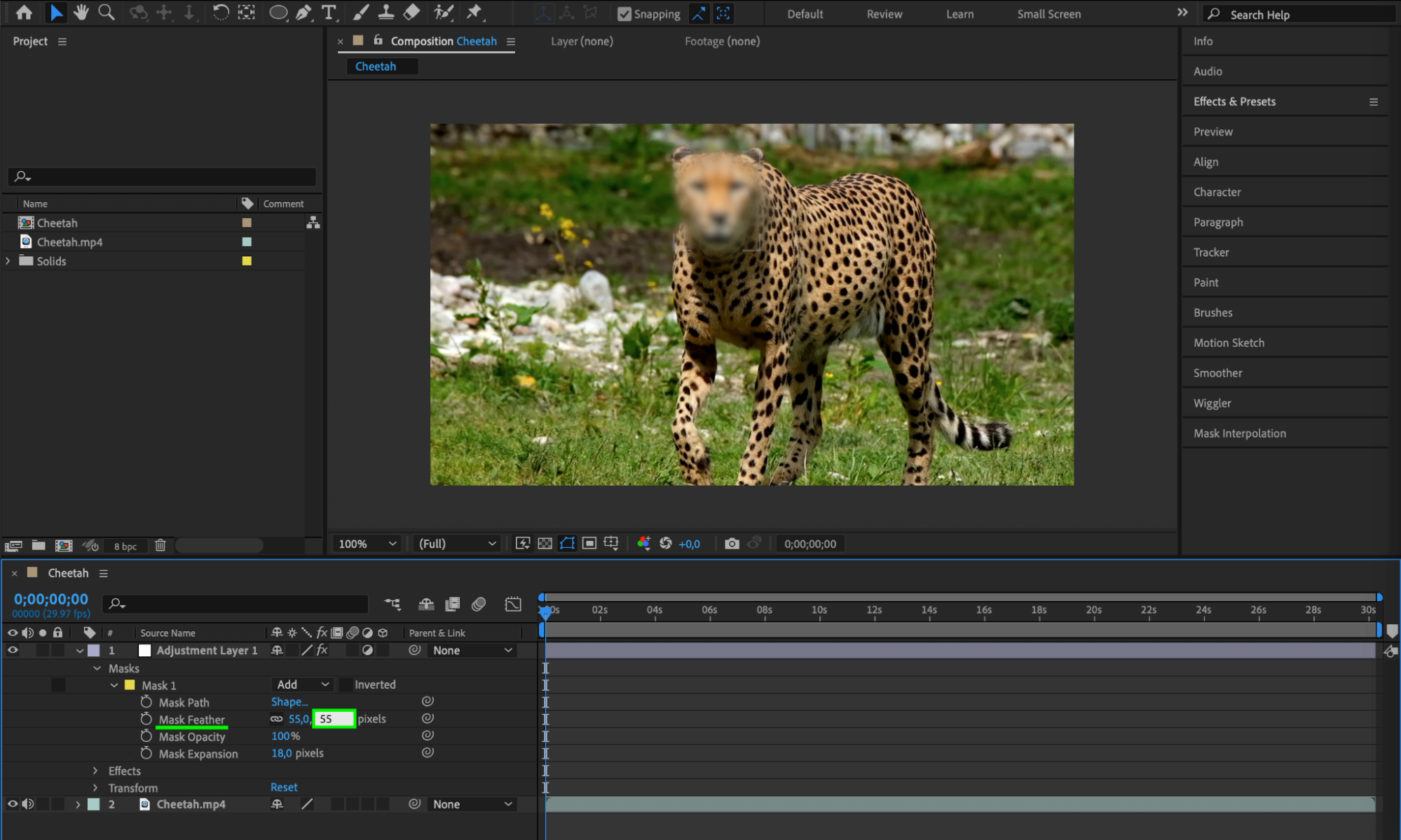Click the Mask Path Shape... link
Viewport: 1401px width, 840px height.
coord(289,701)
